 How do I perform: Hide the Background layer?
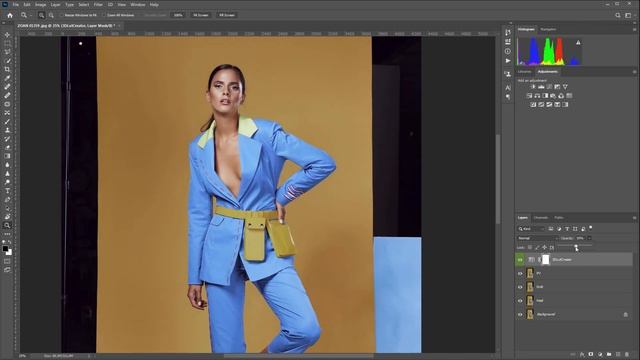pyautogui.click(x=520, y=314)
